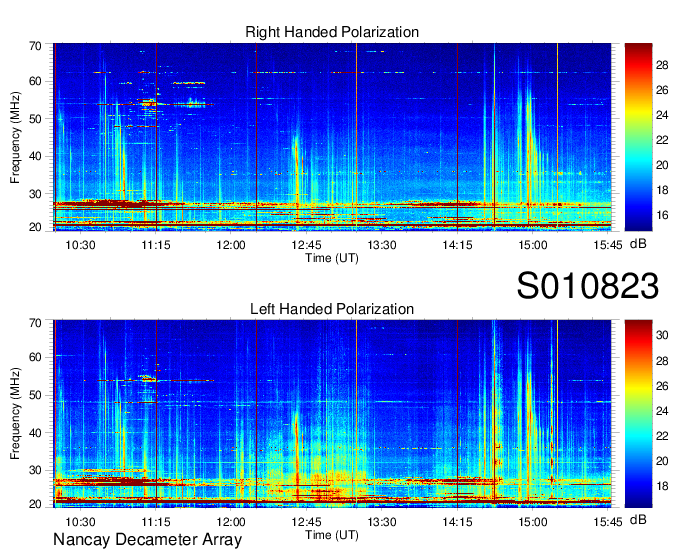680x552 pixels.
Task: Click the 14:15 time tick under Right Handed plot
Action: (458, 245)
